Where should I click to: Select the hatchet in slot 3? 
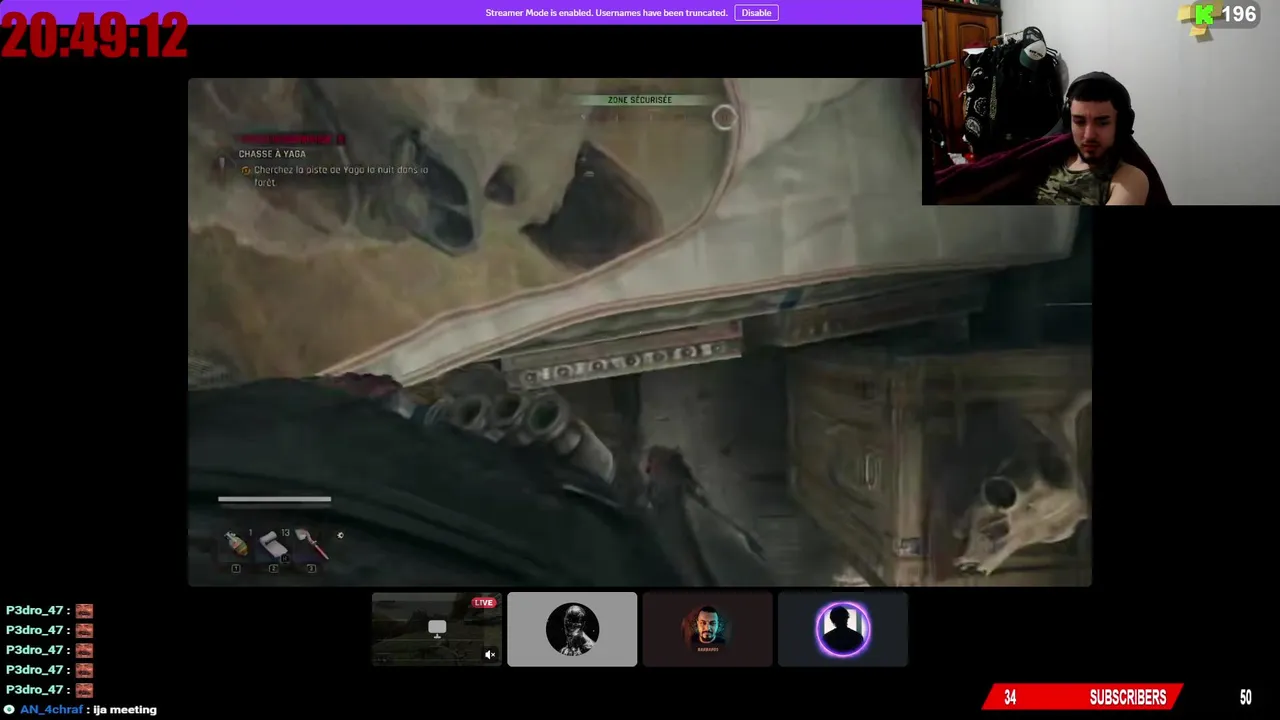(311, 544)
